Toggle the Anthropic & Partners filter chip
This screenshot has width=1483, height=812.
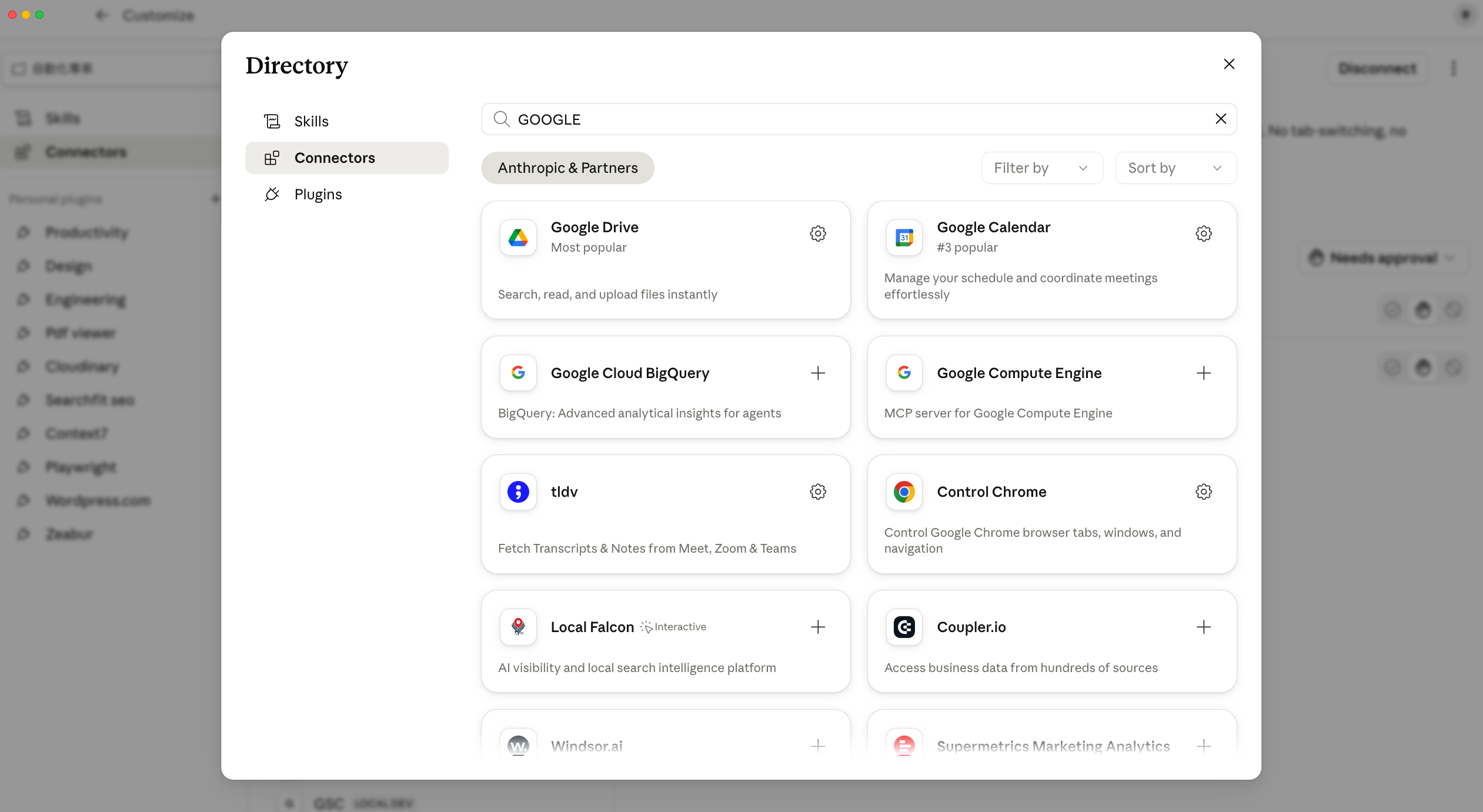[567, 168]
